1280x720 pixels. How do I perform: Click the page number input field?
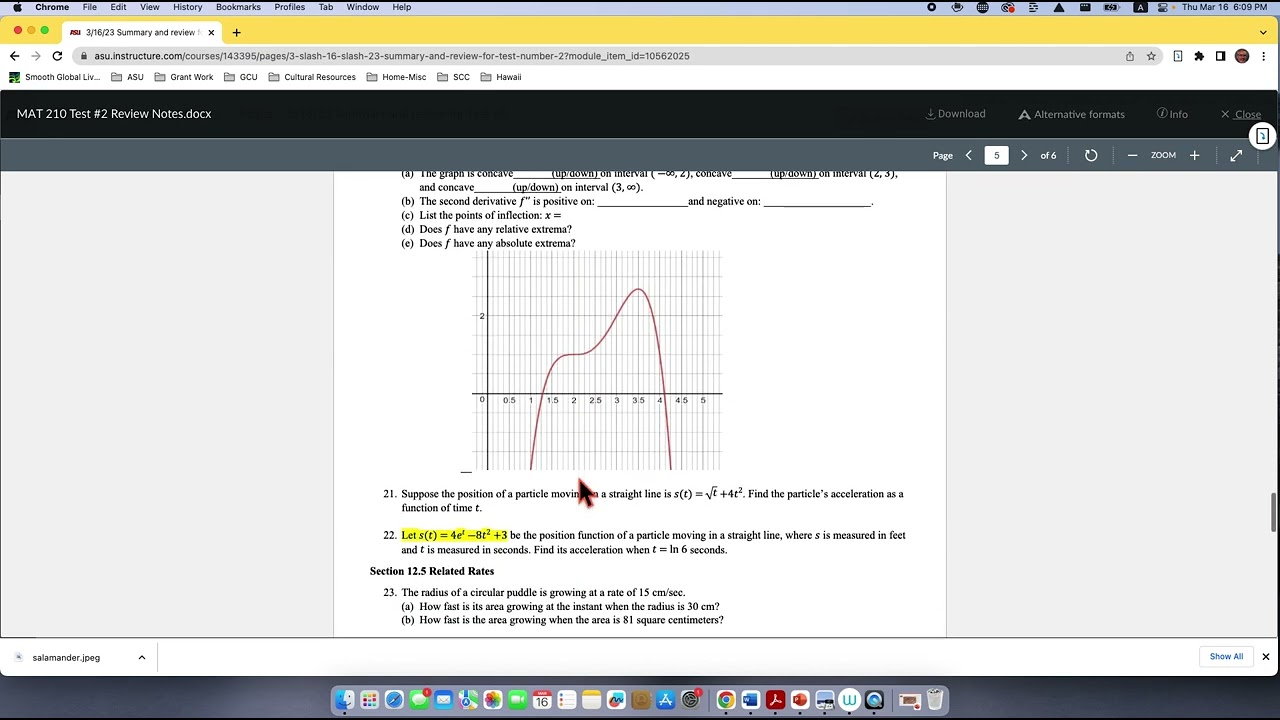(996, 155)
